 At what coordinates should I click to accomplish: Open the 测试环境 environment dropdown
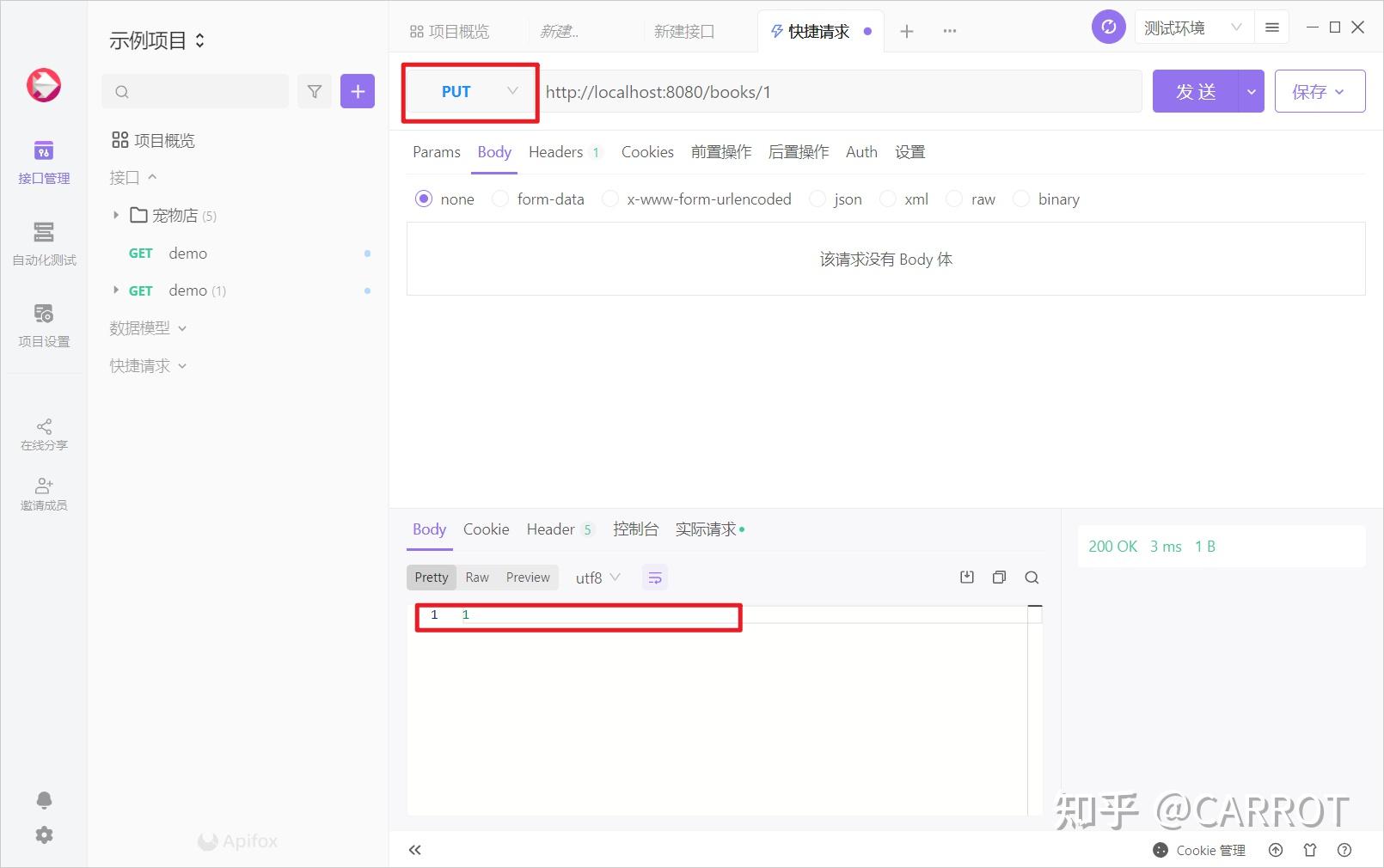[1191, 27]
